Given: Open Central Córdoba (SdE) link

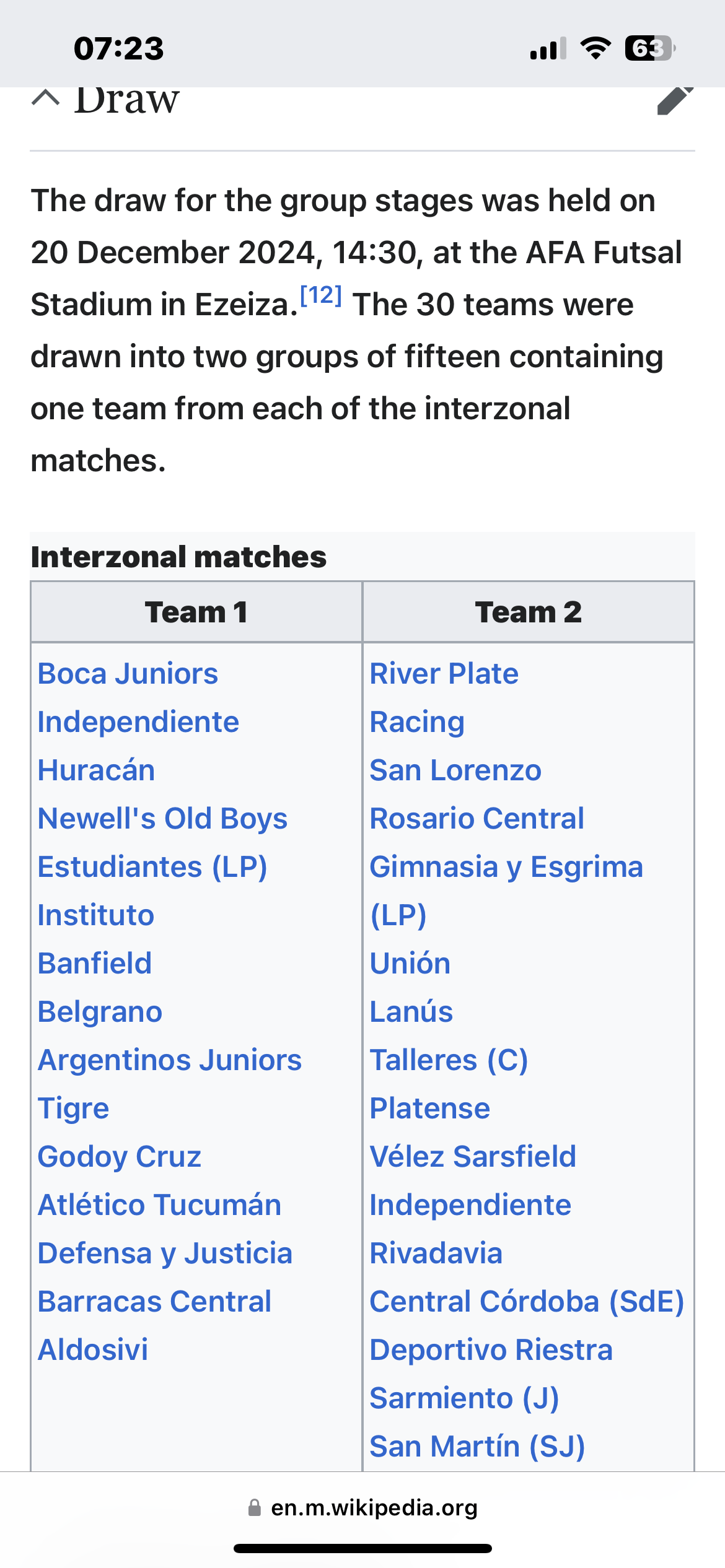Looking at the screenshot, I should pyautogui.click(x=527, y=1302).
